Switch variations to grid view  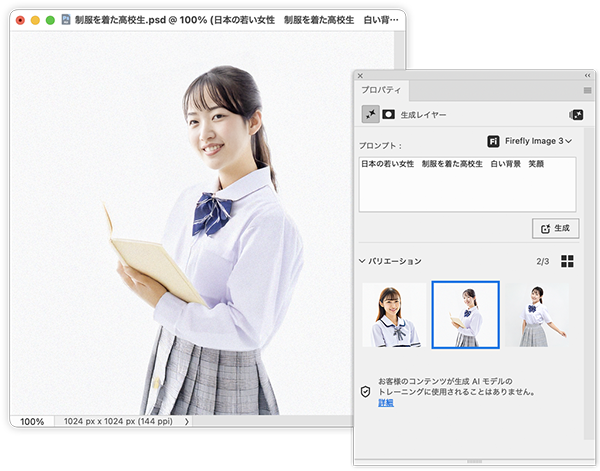point(567,261)
